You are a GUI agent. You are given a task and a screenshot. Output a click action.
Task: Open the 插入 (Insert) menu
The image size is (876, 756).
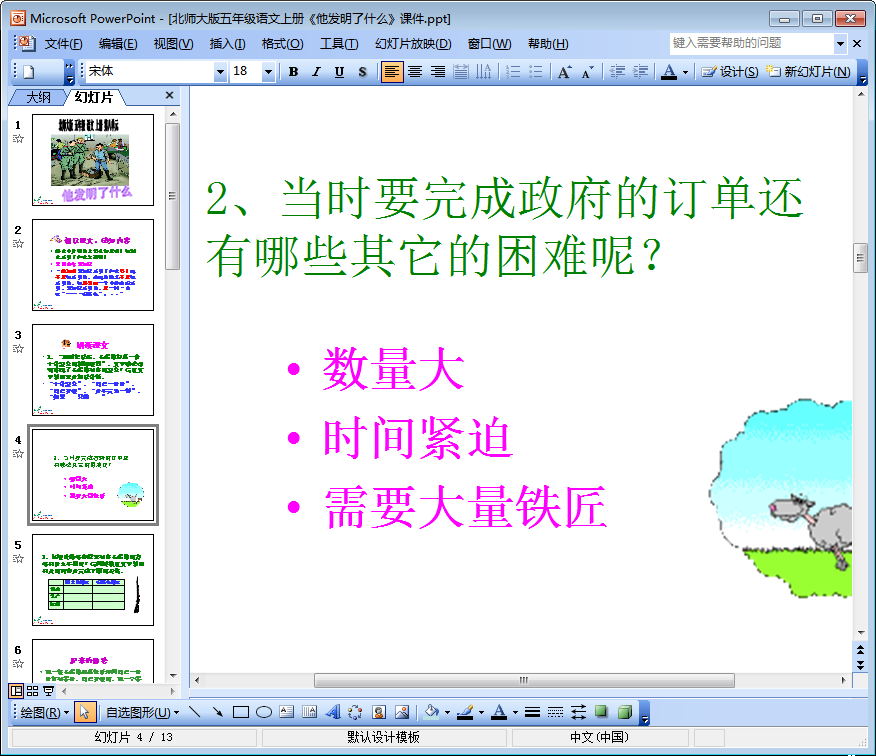pyautogui.click(x=227, y=44)
